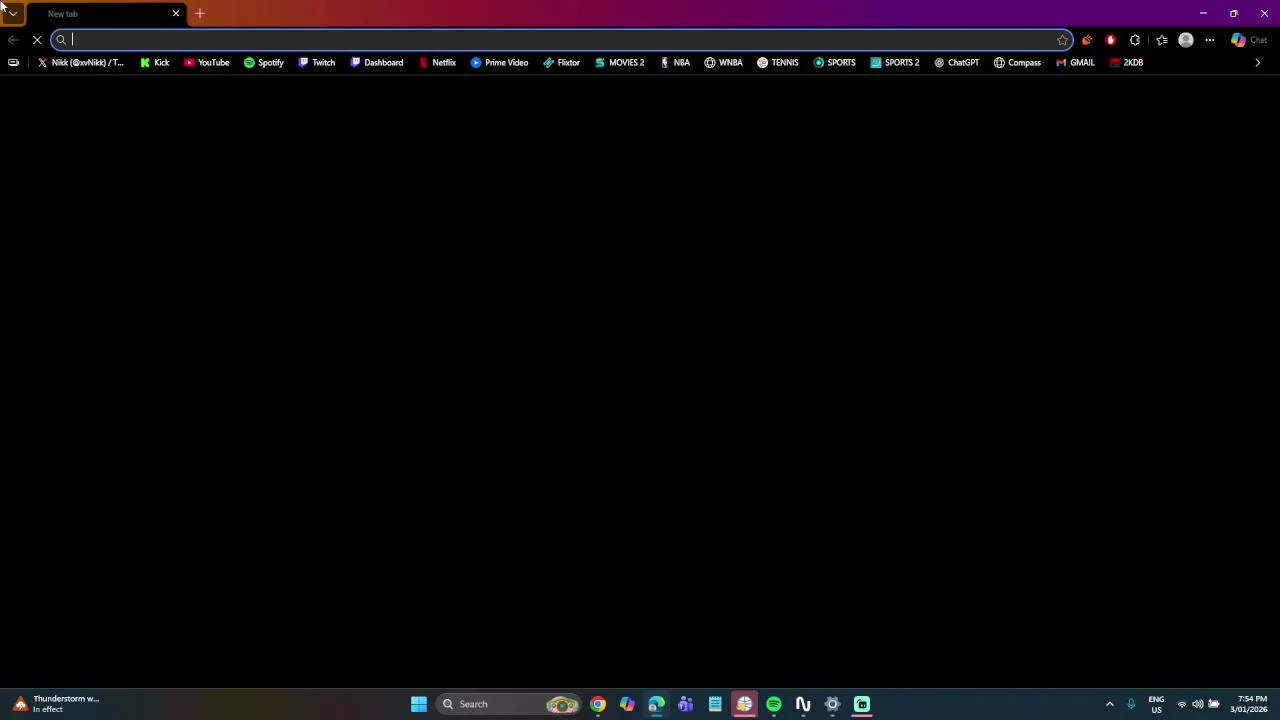Screen dimensions: 1280x720
Task: Open Settings and more menu
Action: click(x=1210, y=40)
